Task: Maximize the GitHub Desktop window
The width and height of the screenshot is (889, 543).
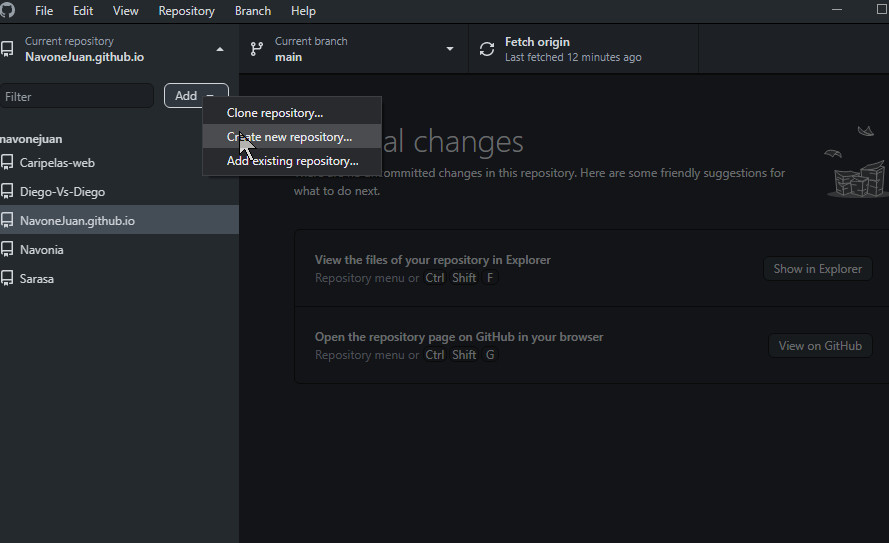Action: [881, 10]
